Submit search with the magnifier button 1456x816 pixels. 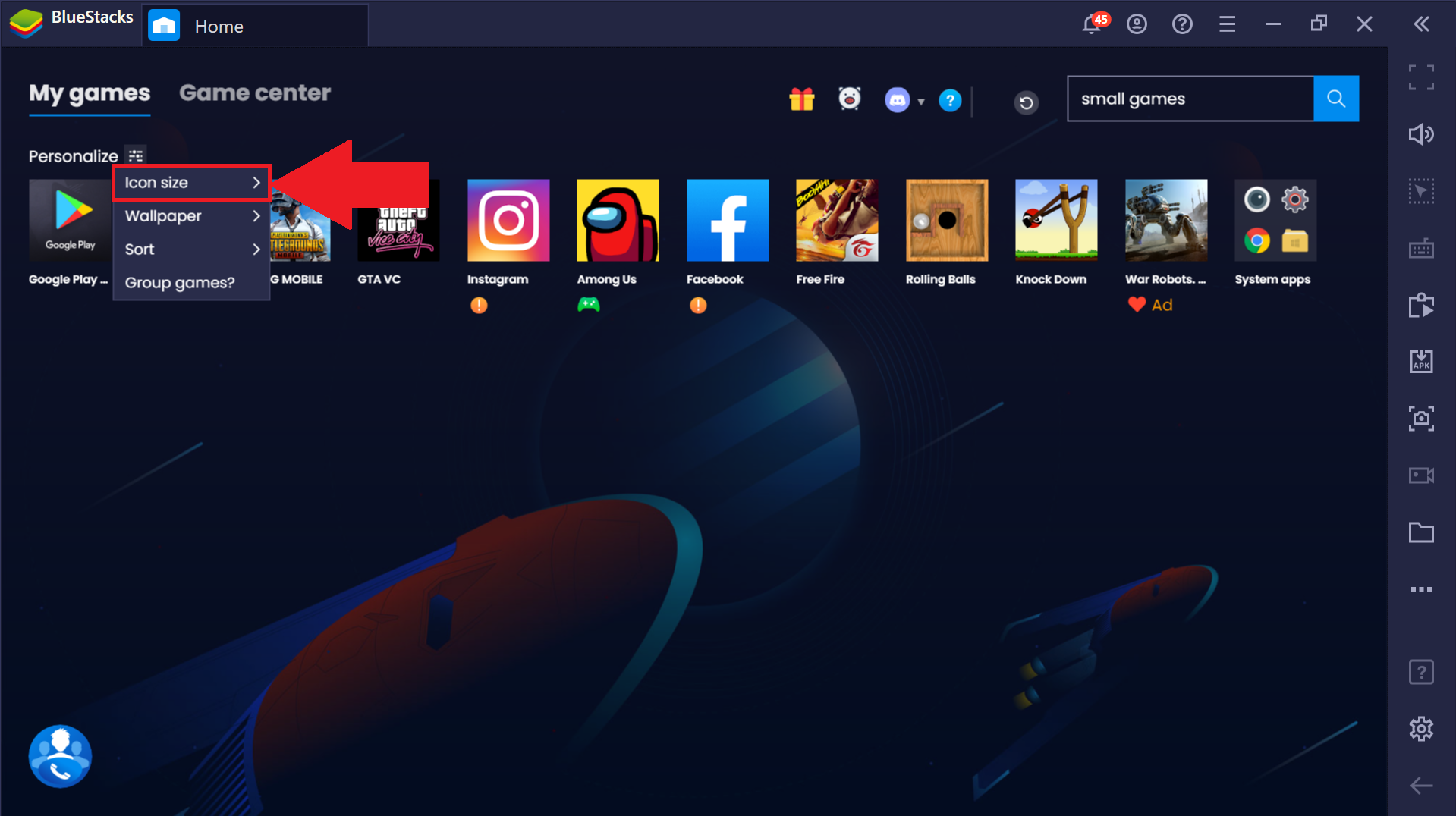[1335, 99]
